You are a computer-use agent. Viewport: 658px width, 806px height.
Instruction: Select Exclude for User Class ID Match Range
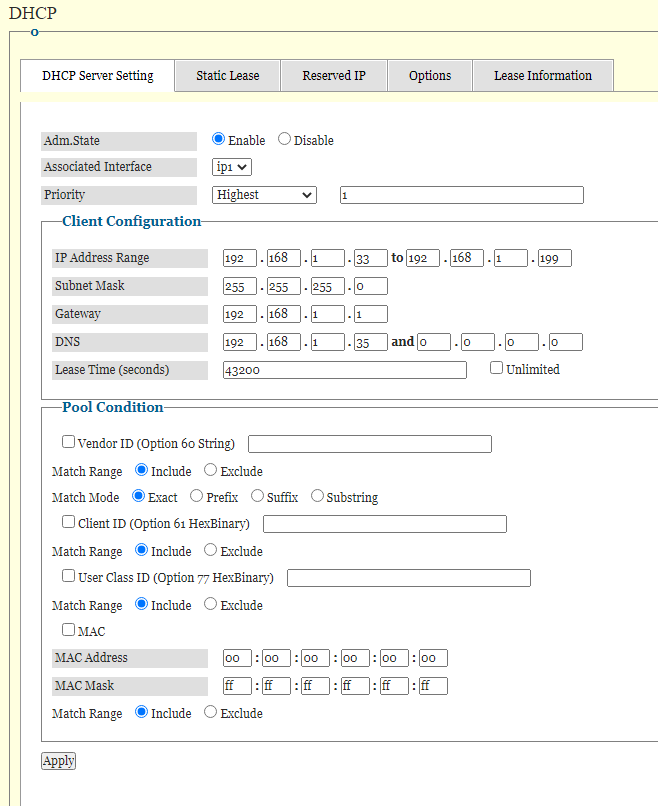point(210,604)
